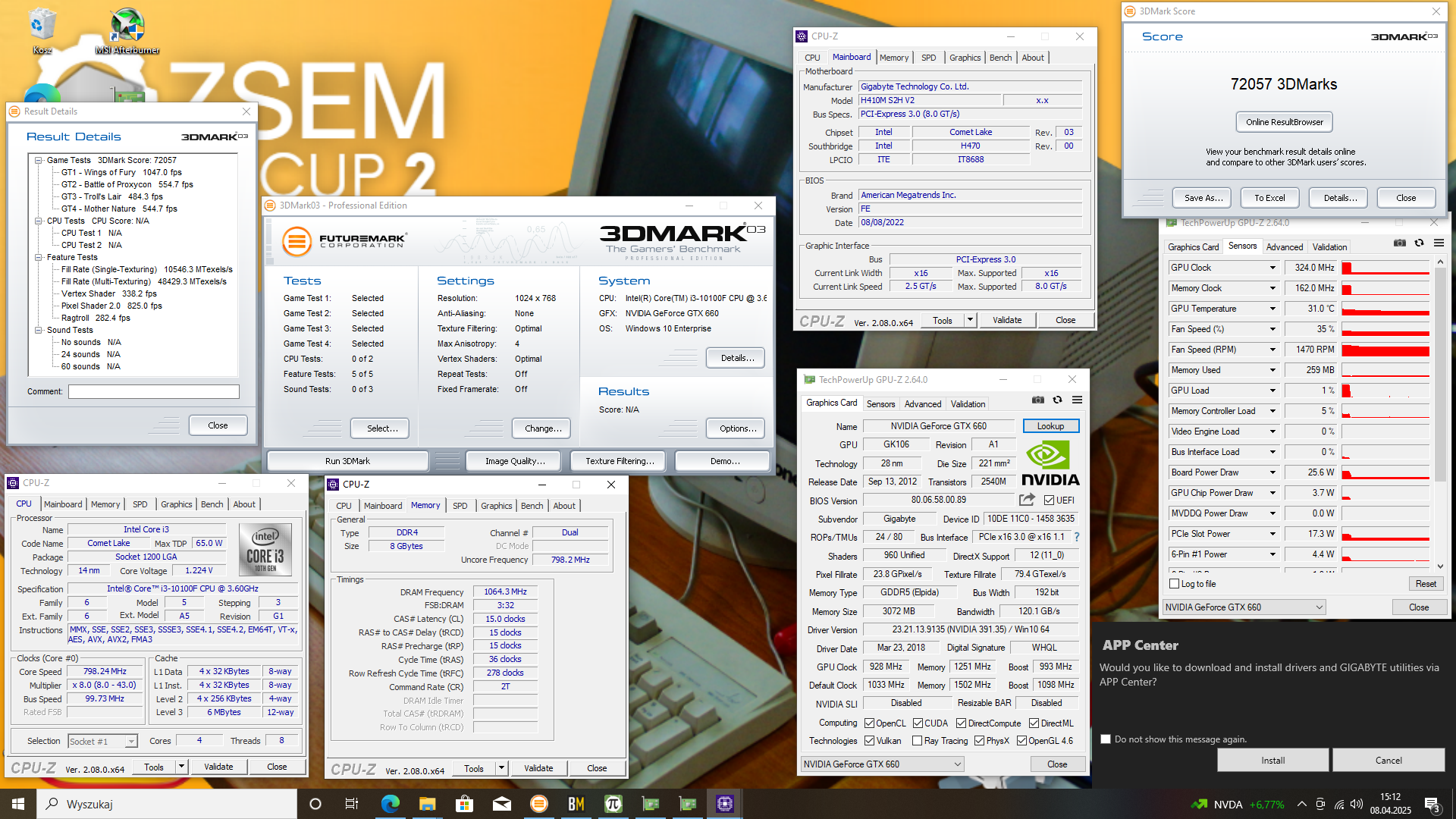Viewport: 1456px width, 819px height.
Task: Collapse the Game Tests tree node
Action: tap(38, 160)
